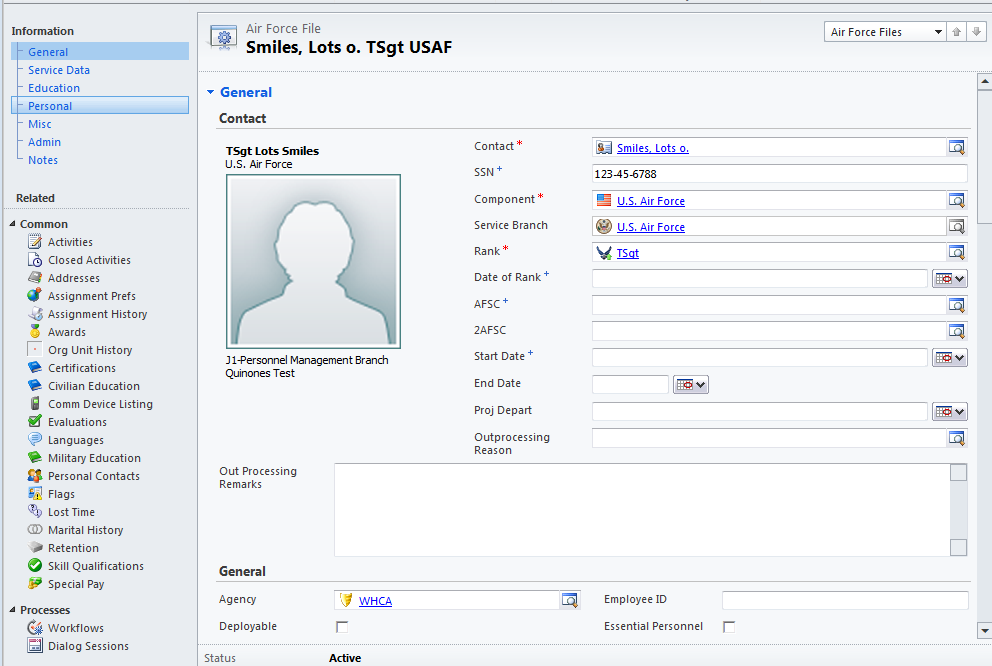Image resolution: width=992 pixels, height=666 pixels.
Task: Open Assignment History related list
Action: click(97, 314)
